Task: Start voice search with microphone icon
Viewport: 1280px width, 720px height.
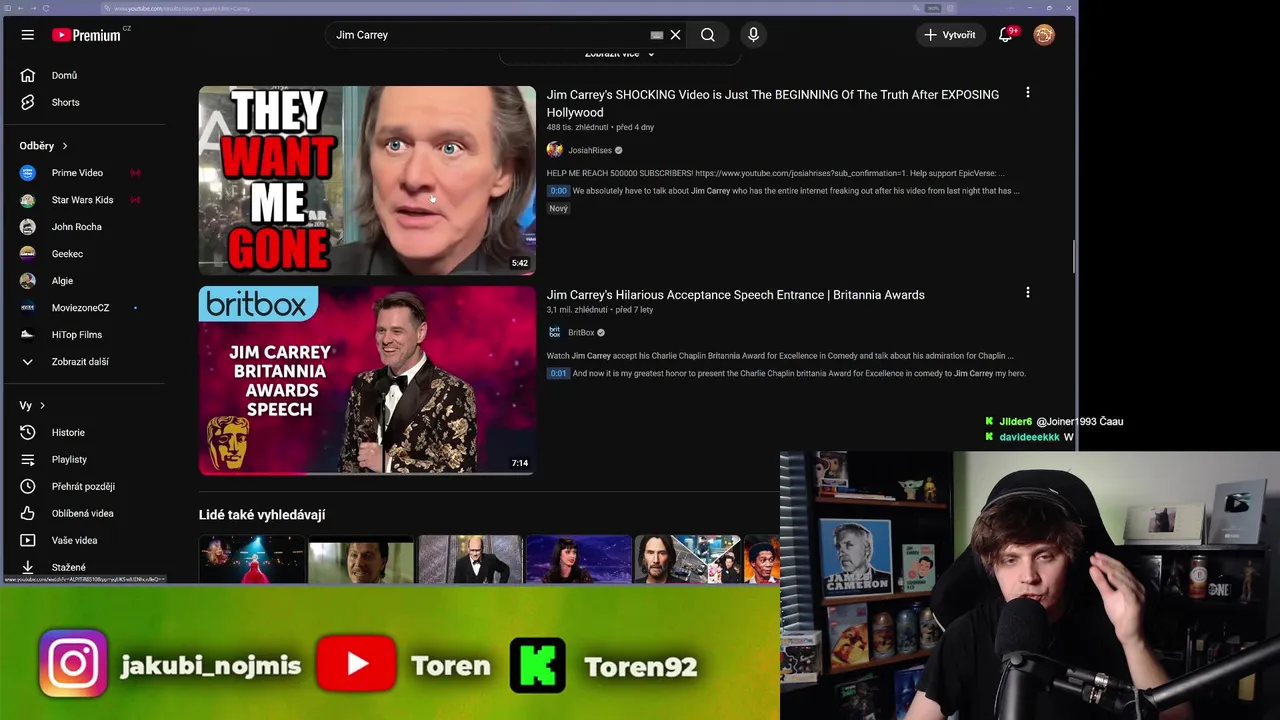Action: (x=753, y=35)
